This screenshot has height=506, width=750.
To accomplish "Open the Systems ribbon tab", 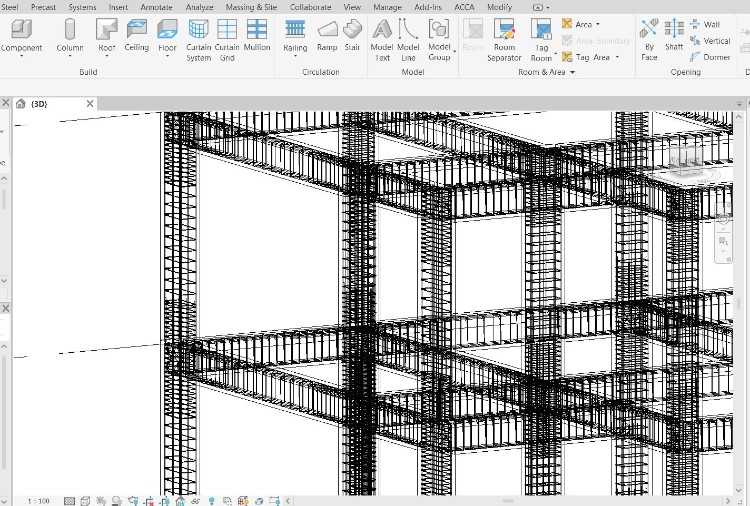I will [82, 7].
